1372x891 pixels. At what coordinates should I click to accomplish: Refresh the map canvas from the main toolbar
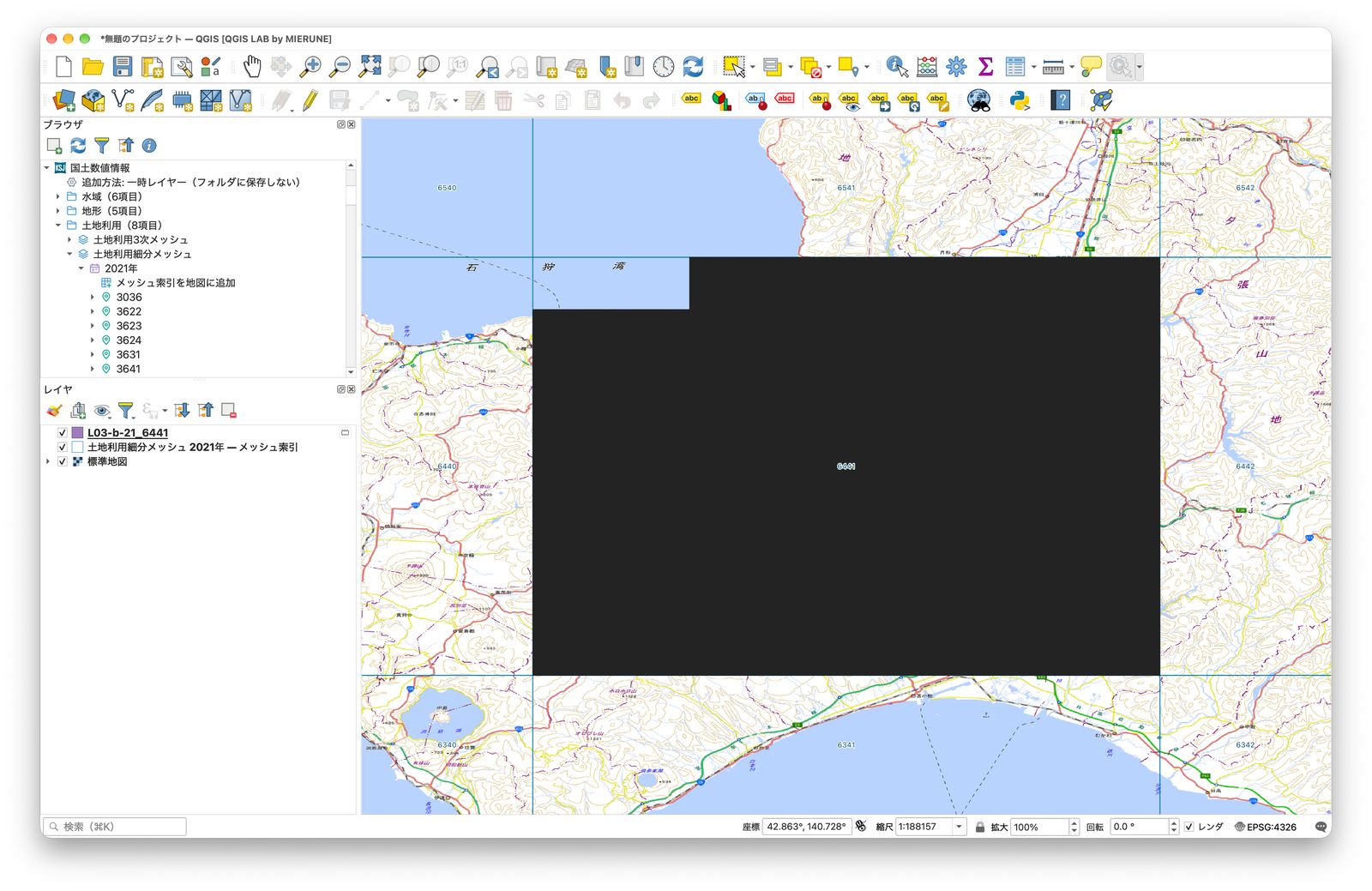[x=693, y=66]
